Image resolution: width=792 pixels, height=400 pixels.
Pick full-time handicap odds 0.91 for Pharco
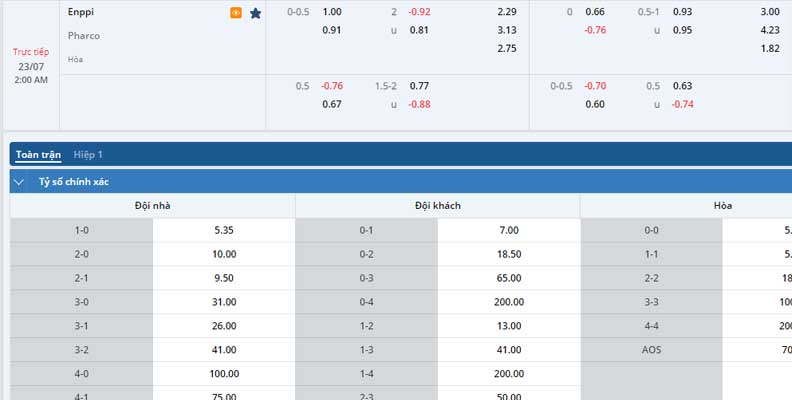[332, 30]
